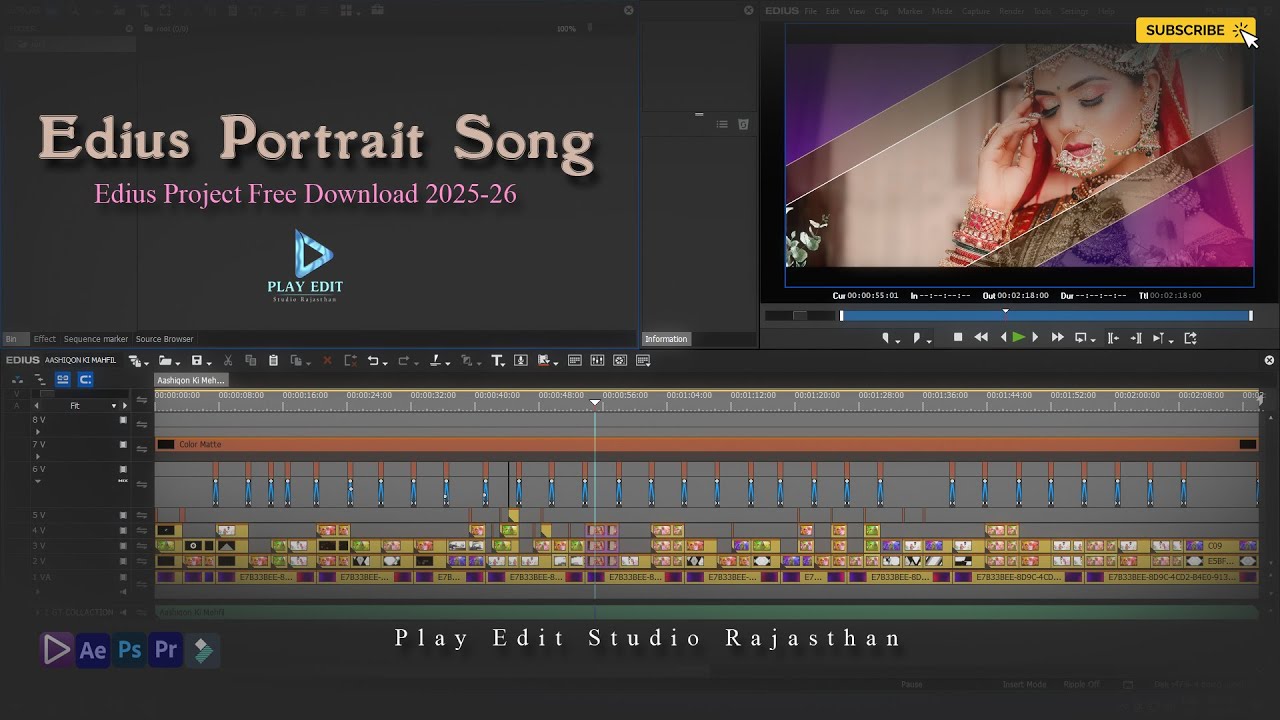Click the Set Out point icon

pyautogui.click(x=917, y=338)
